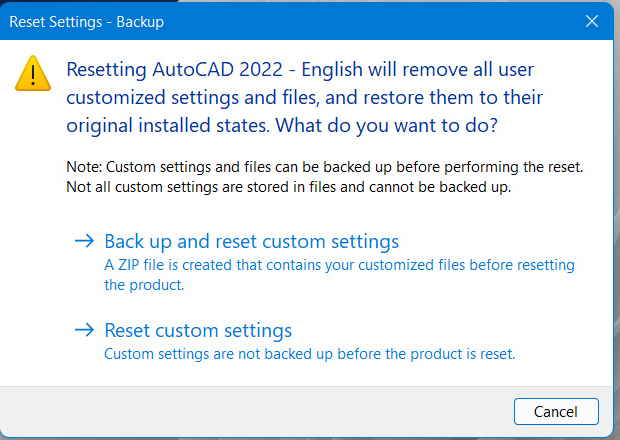Click the 'Not all custom settings' note line
Screen dimensions: 620x440
pos(289,187)
